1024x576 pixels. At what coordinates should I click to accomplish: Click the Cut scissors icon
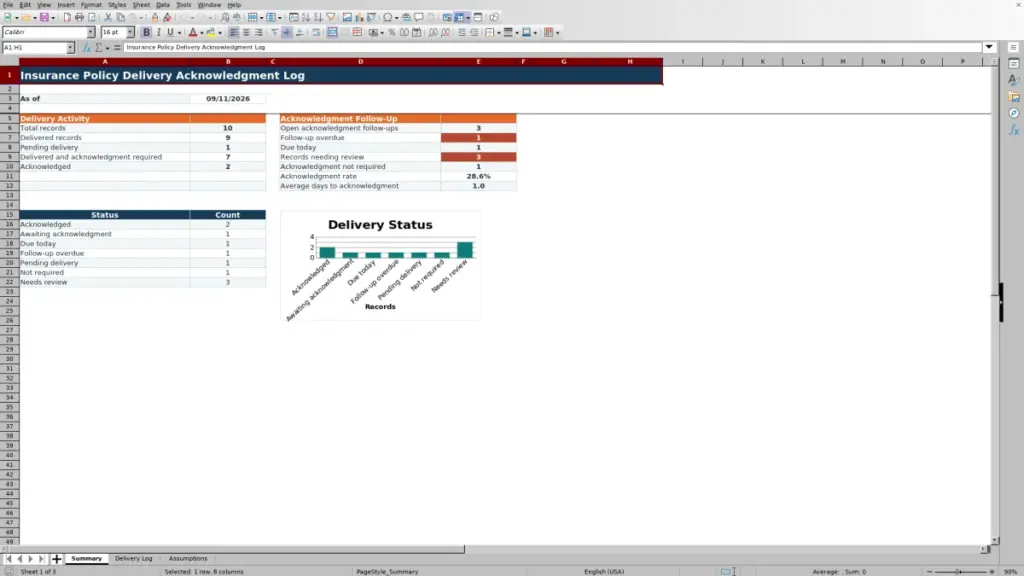108,18
